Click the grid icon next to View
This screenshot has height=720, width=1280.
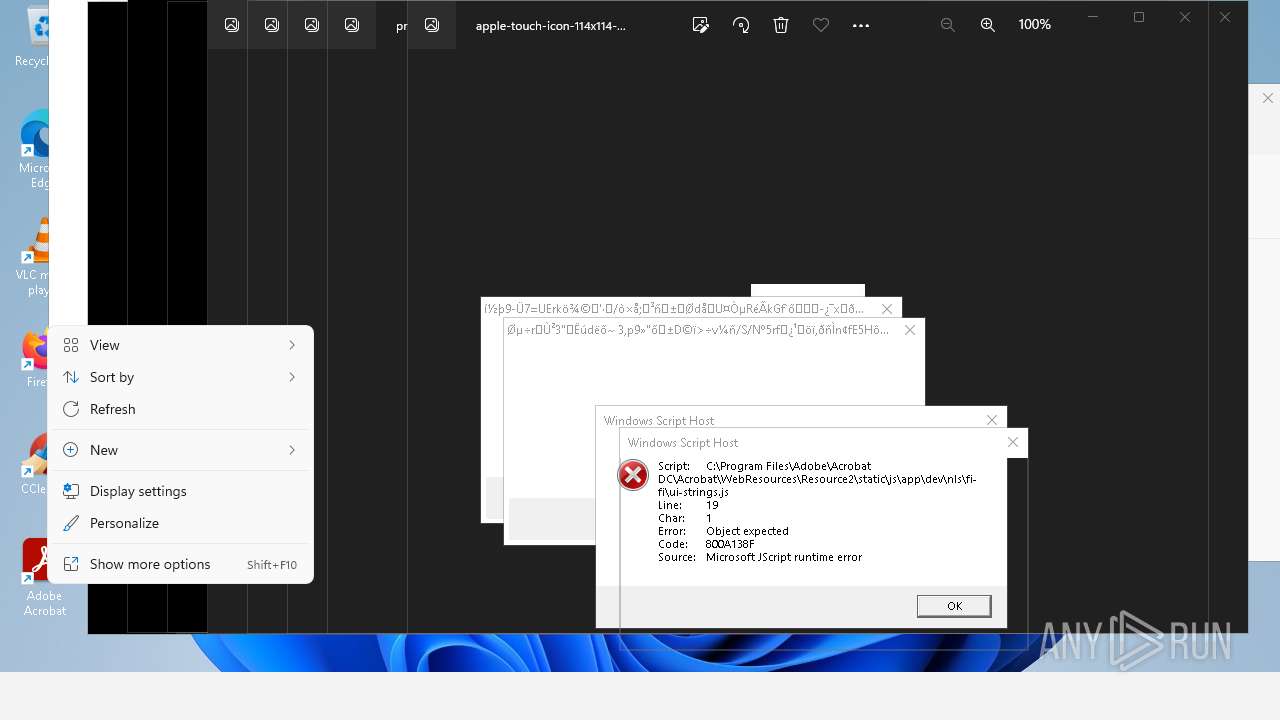coord(71,345)
